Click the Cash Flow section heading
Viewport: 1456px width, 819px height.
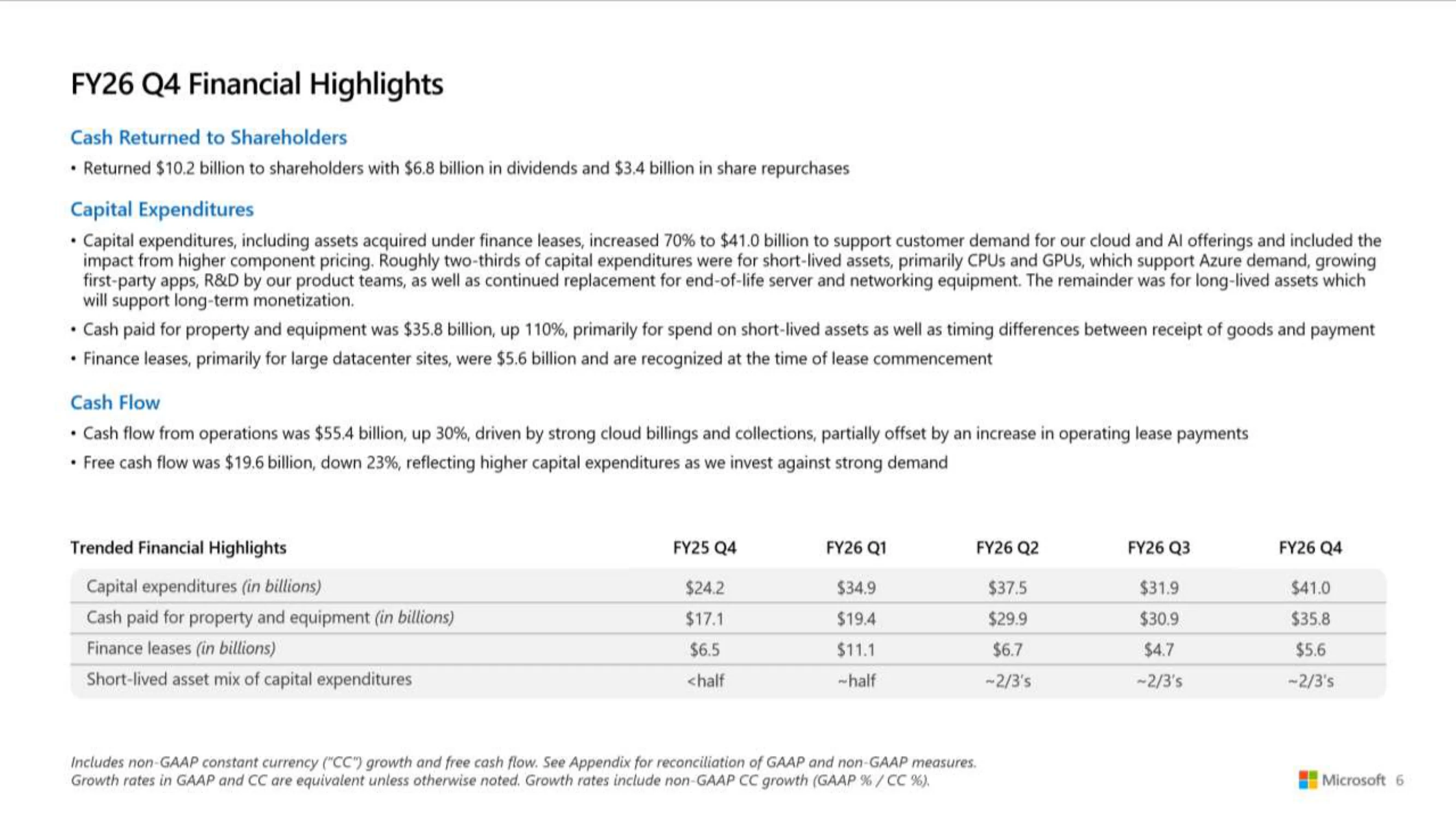pyautogui.click(x=115, y=402)
